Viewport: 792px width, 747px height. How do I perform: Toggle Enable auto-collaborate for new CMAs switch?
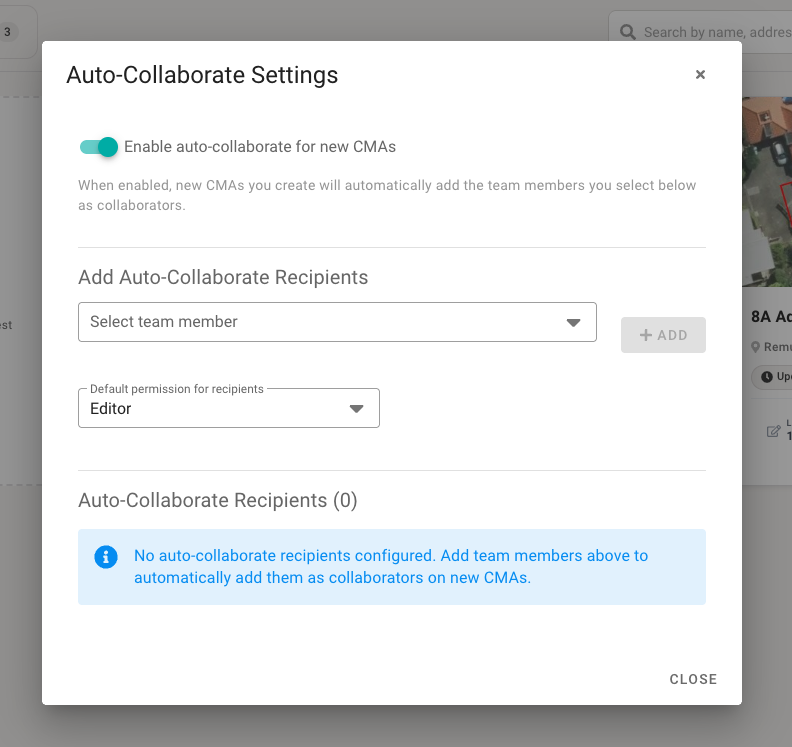(98, 147)
